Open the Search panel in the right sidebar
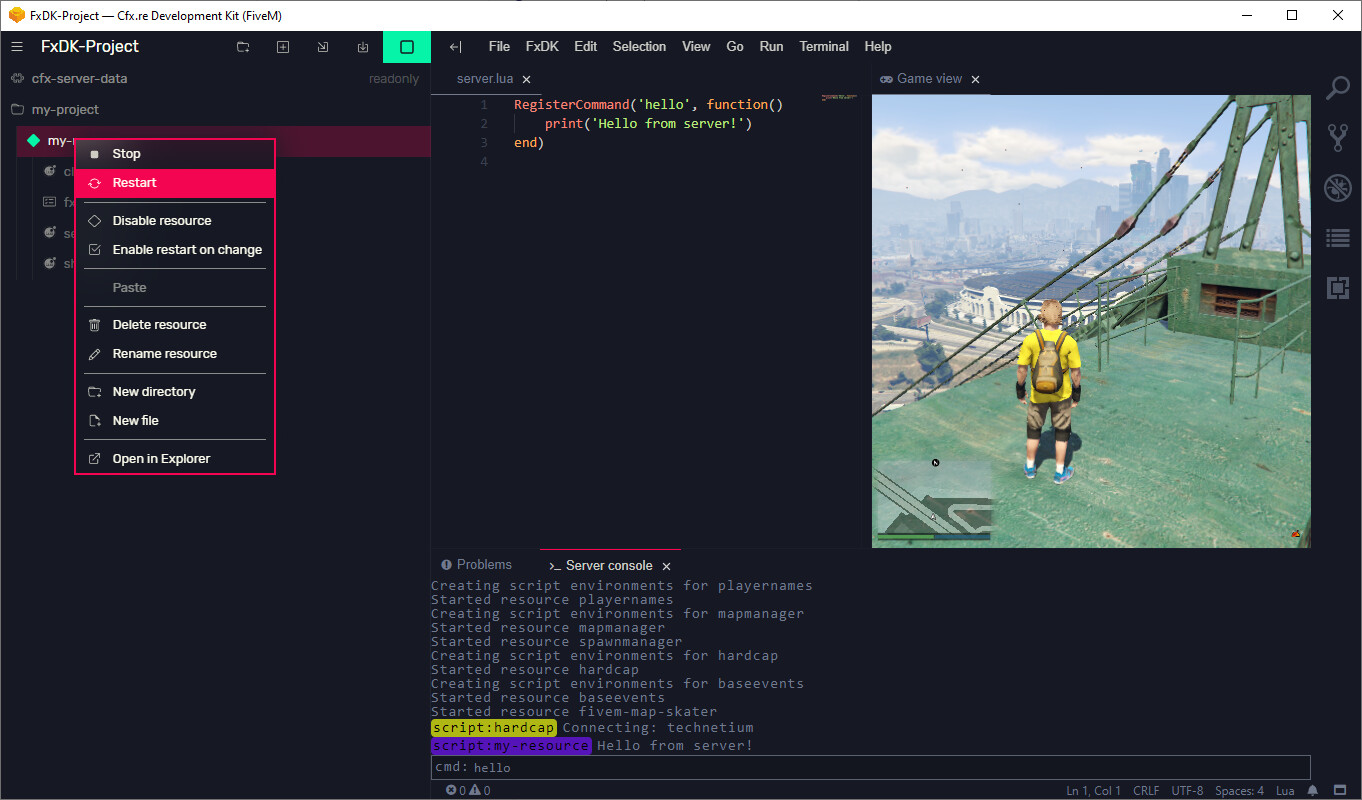This screenshot has height=800, width=1362. tap(1338, 88)
